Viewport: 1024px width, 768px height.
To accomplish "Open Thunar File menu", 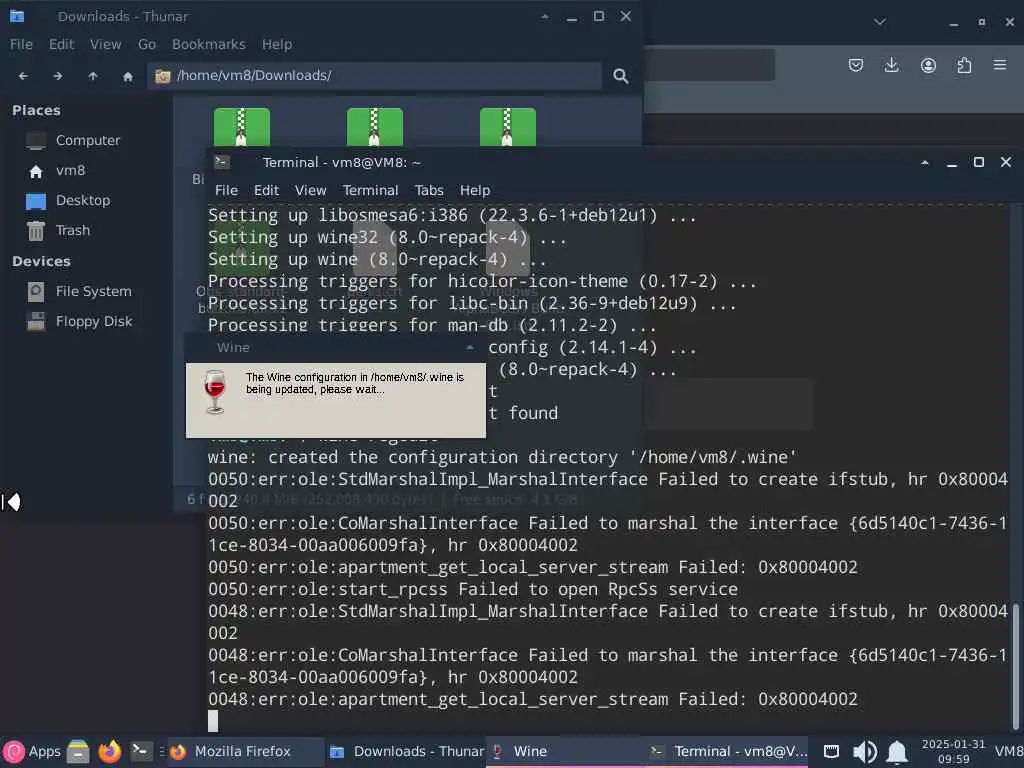I will pos(21,44).
